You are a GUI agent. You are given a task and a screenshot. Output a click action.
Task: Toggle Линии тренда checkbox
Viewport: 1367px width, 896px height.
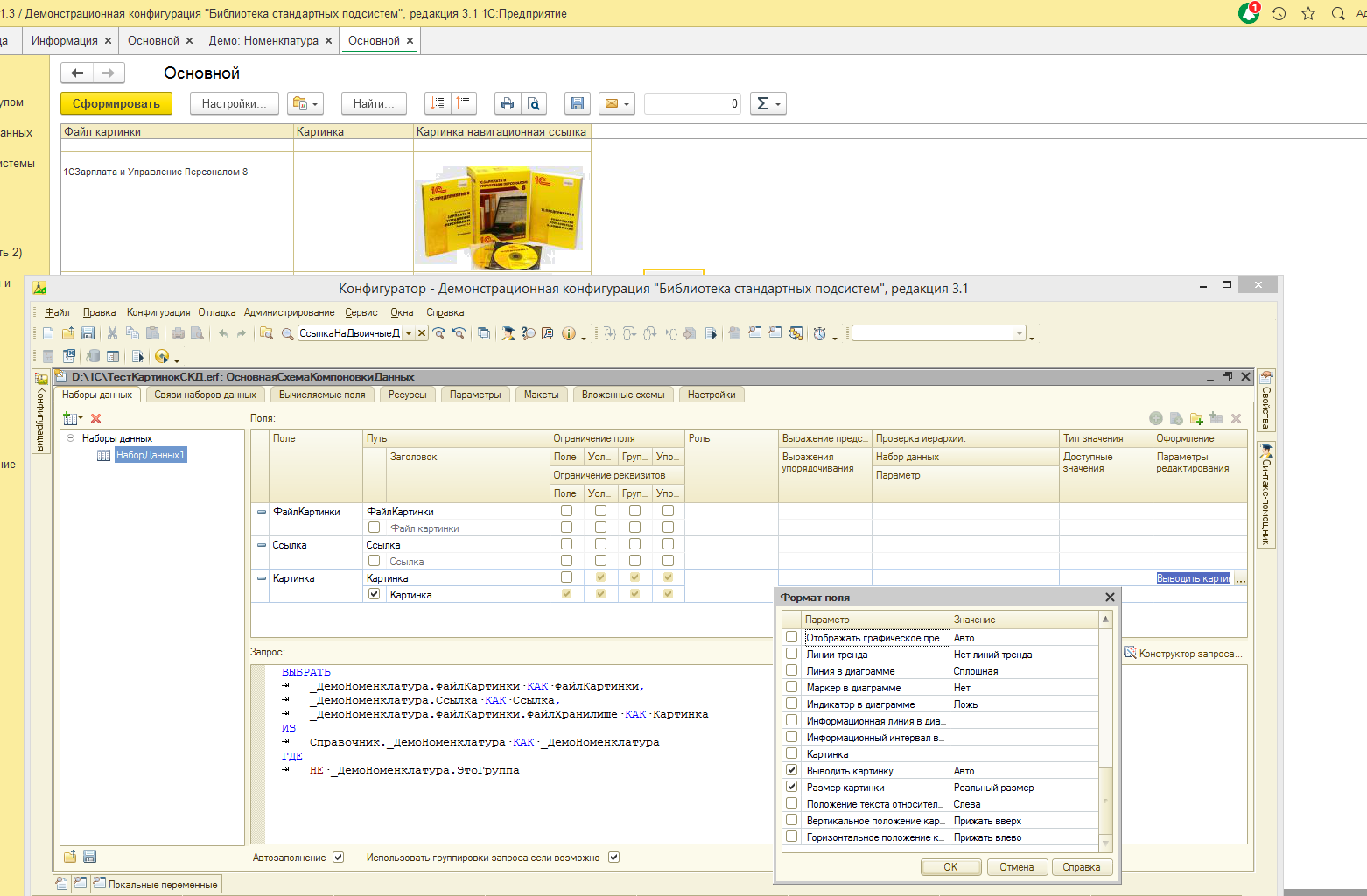792,654
